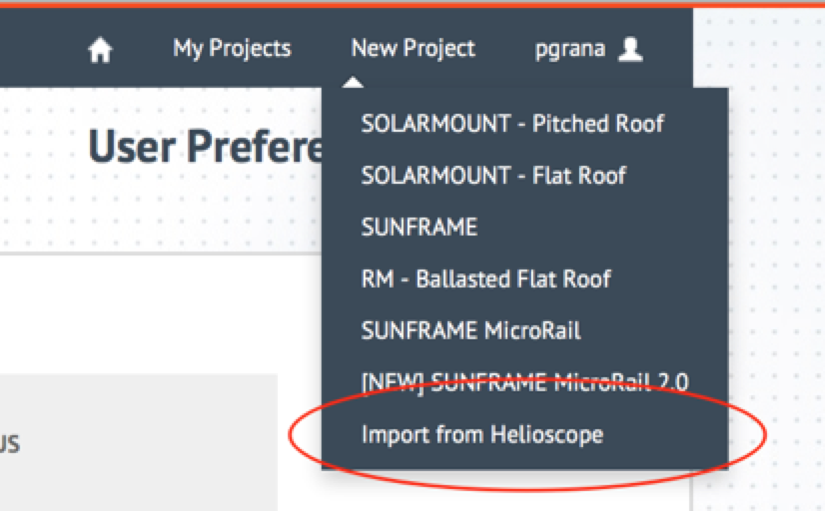Viewport: 825px width, 511px height.
Task: Choose [NEW] SUNFRAME MicroRail 2.0
Action: 524,382
